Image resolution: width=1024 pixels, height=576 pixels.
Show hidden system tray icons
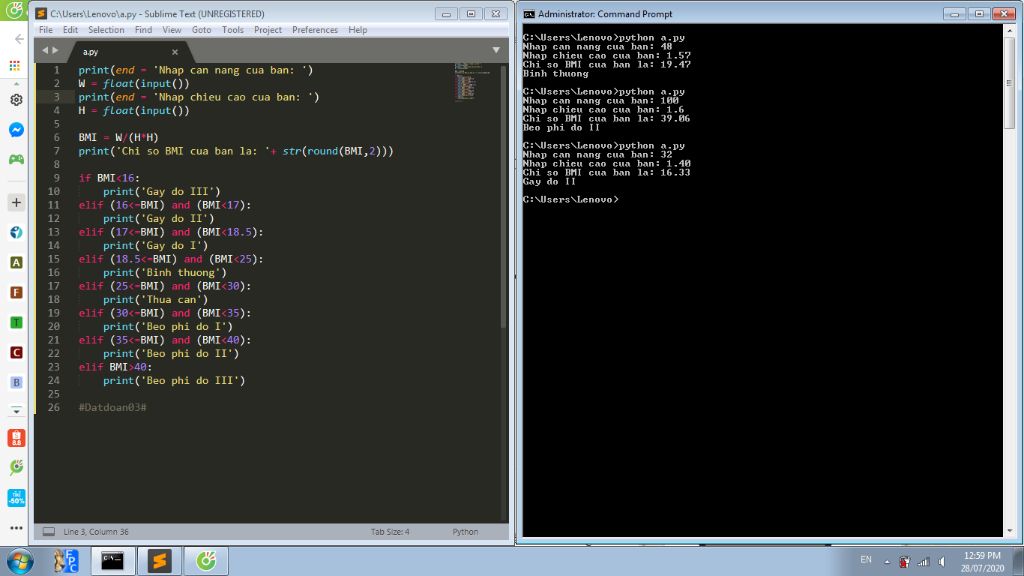[x=887, y=561]
